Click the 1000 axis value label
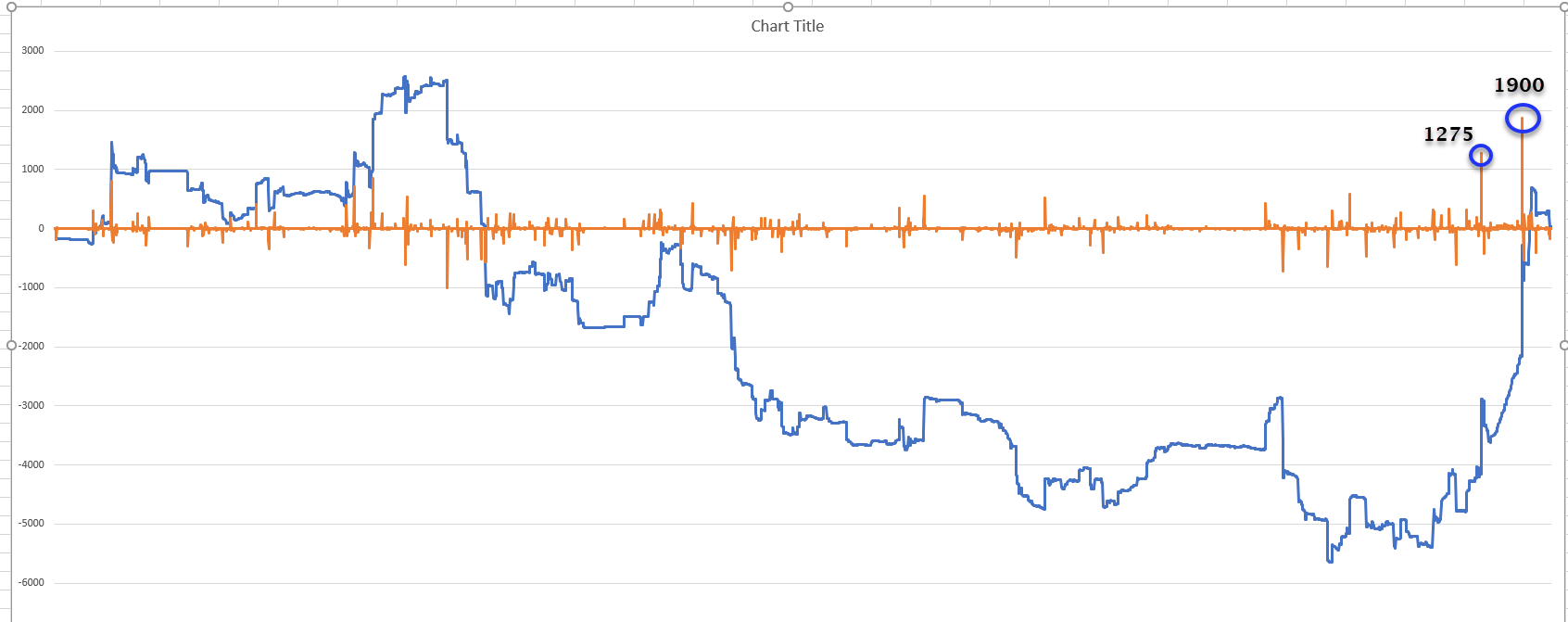Image resolution: width=1568 pixels, height=622 pixels. tap(32, 169)
